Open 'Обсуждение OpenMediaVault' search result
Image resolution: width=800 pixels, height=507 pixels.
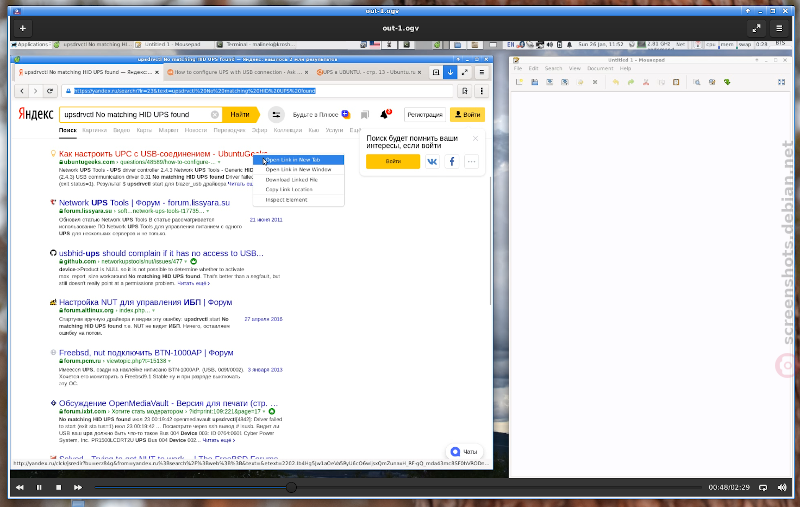coord(168,403)
